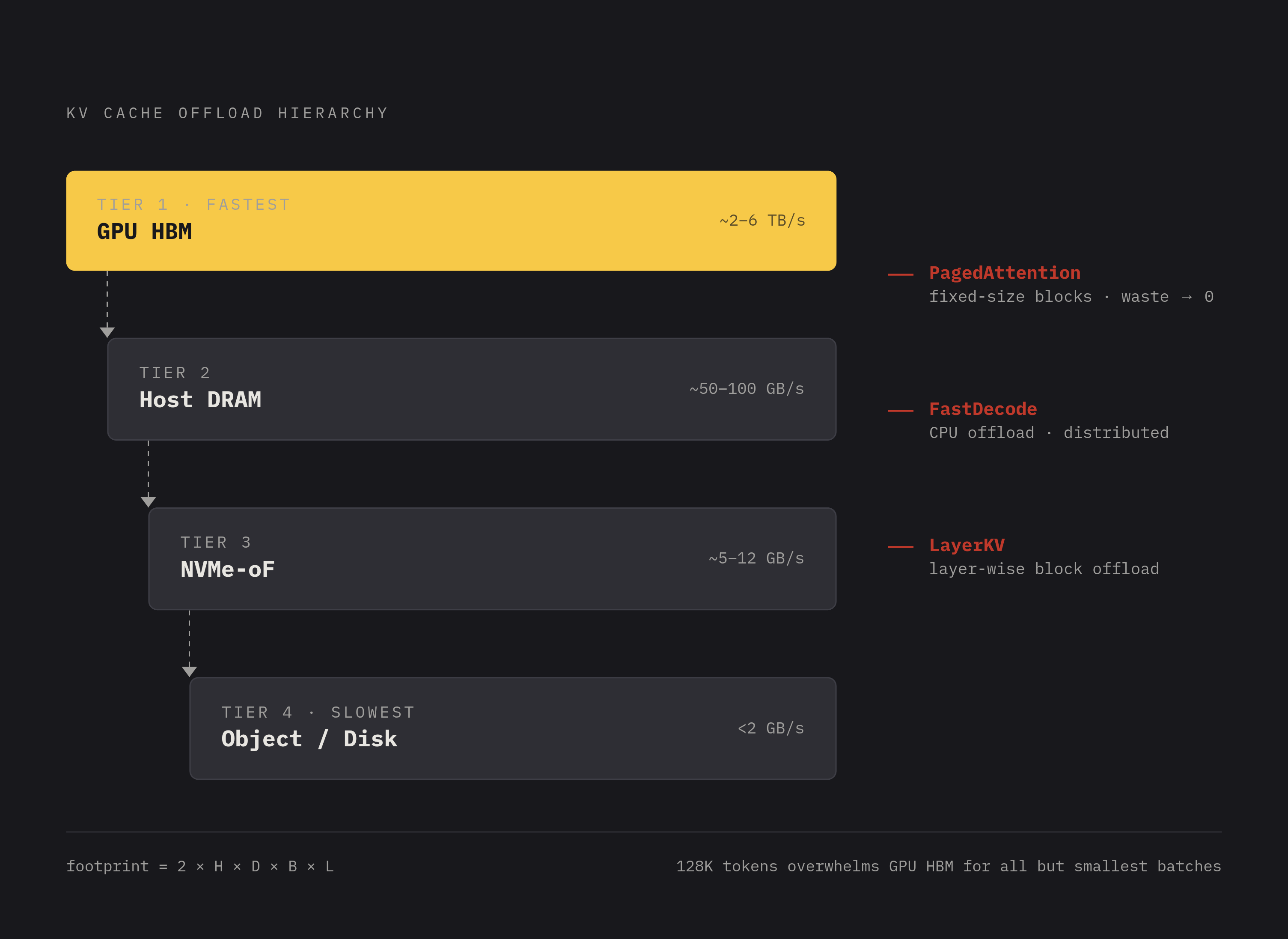
Task: Click the footprint formula text
Action: click(x=200, y=866)
